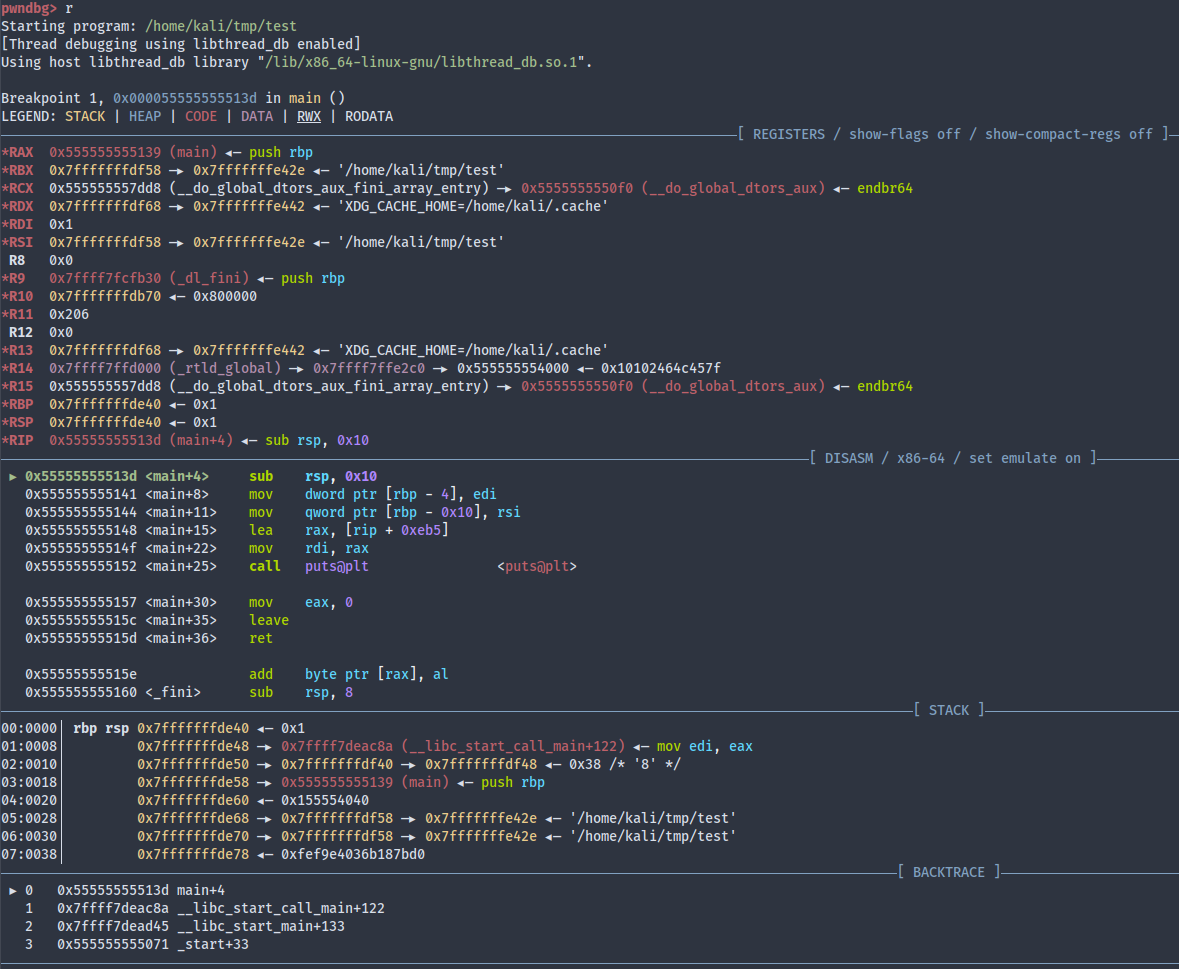Click the asterisk marker beside RIP
Image resolution: width=1179 pixels, height=969 pixels.
(x=4, y=440)
